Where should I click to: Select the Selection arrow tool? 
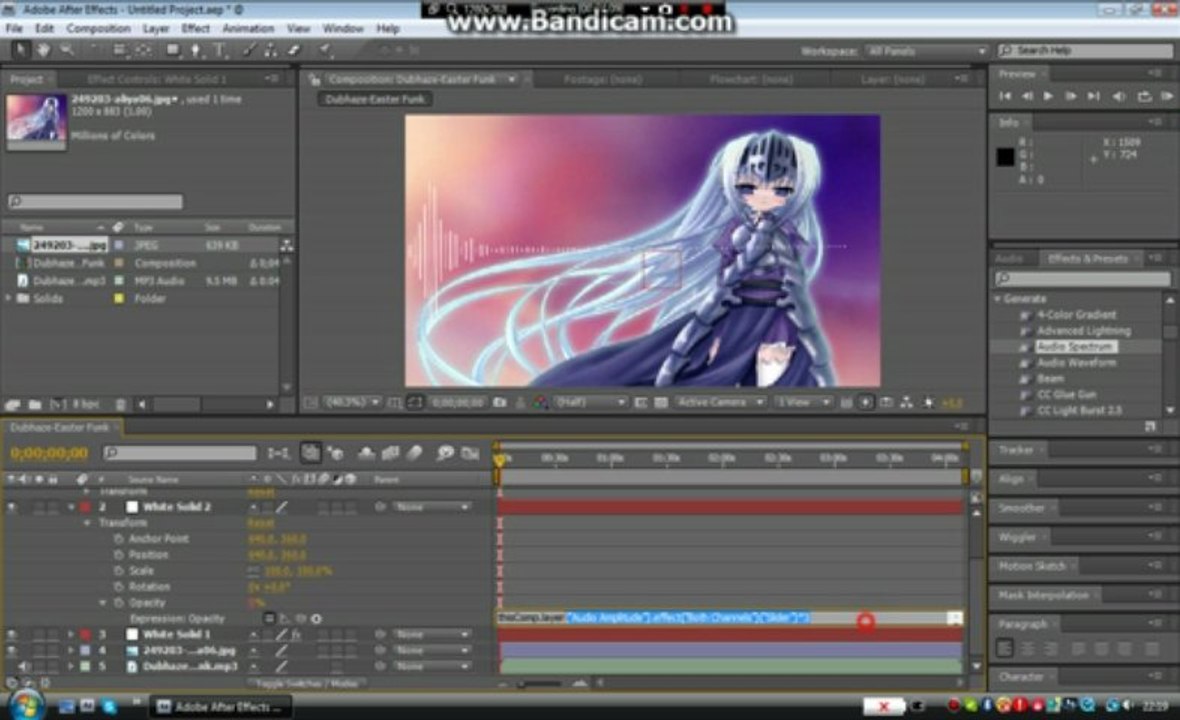tap(21, 50)
